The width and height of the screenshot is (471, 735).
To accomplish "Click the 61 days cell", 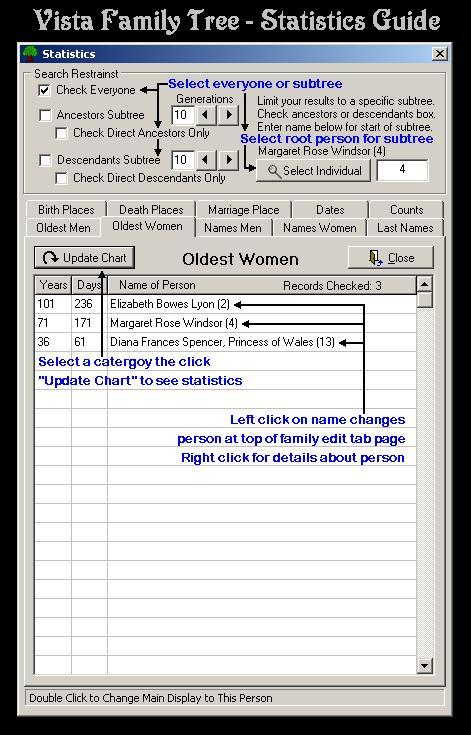I will coord(89,342).
